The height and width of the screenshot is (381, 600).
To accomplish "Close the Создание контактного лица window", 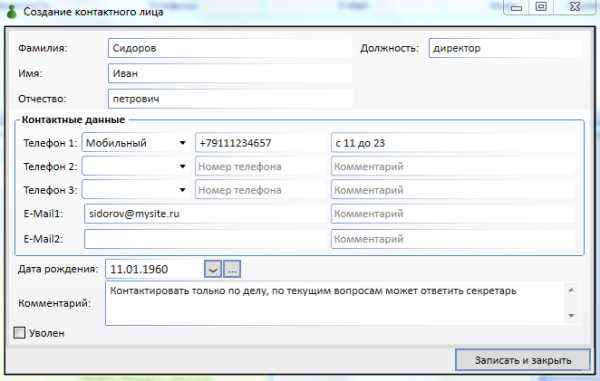I will pos(575,7).
